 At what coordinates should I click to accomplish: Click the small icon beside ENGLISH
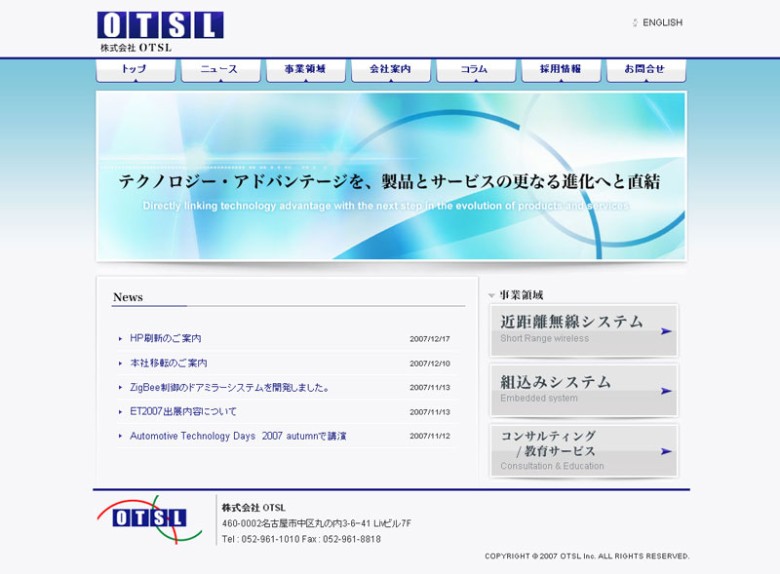(635, 23)
